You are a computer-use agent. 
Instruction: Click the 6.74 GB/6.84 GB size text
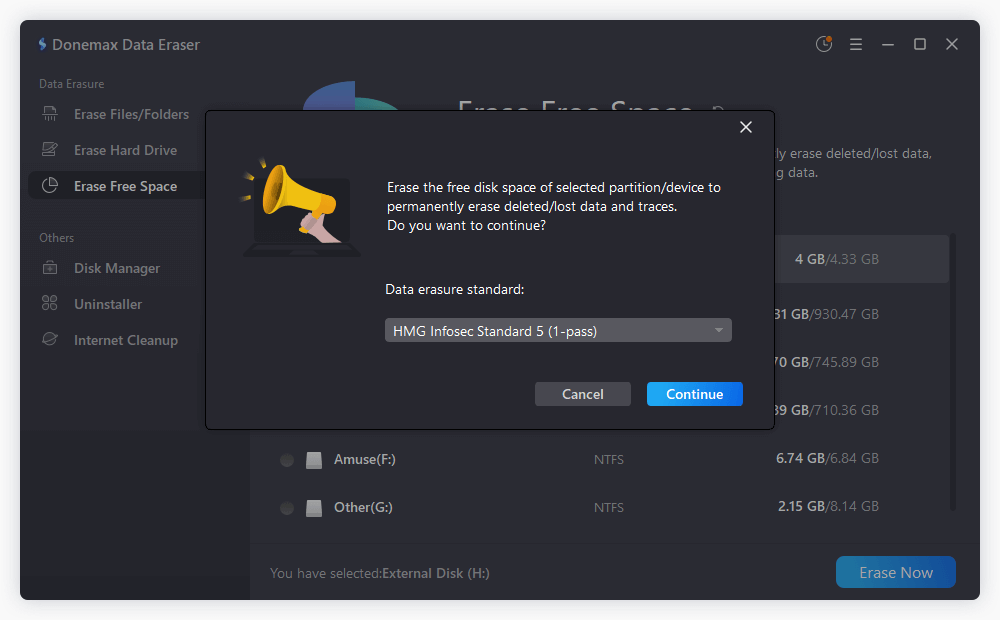(827, 458)
